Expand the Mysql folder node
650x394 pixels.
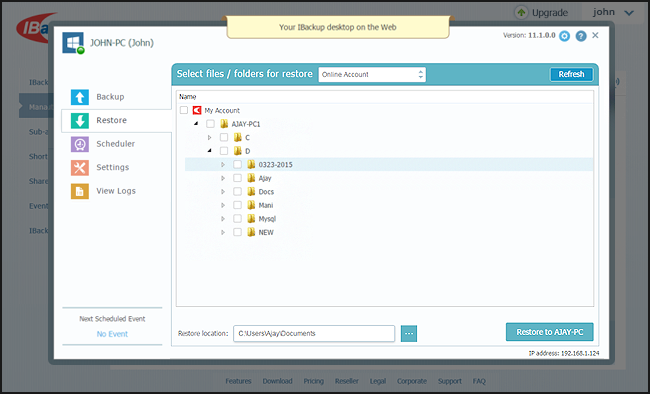[223, 219]
